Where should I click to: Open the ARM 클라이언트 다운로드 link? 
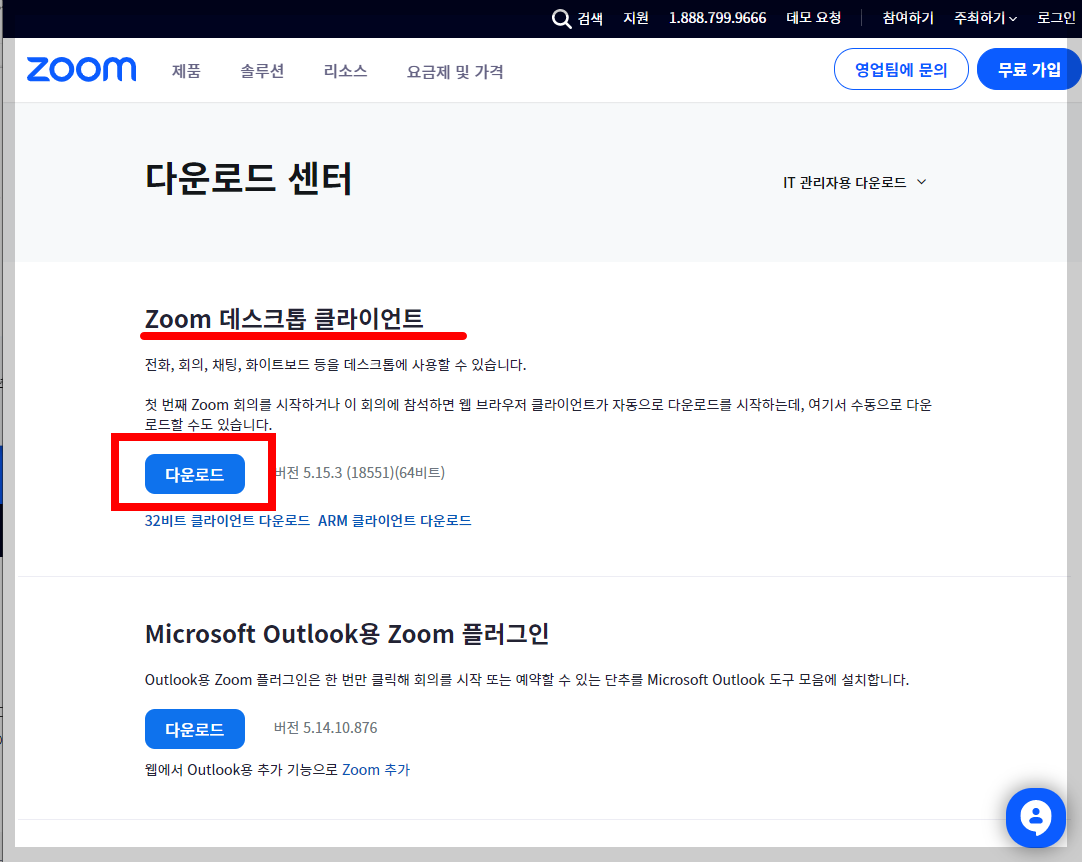396,521
